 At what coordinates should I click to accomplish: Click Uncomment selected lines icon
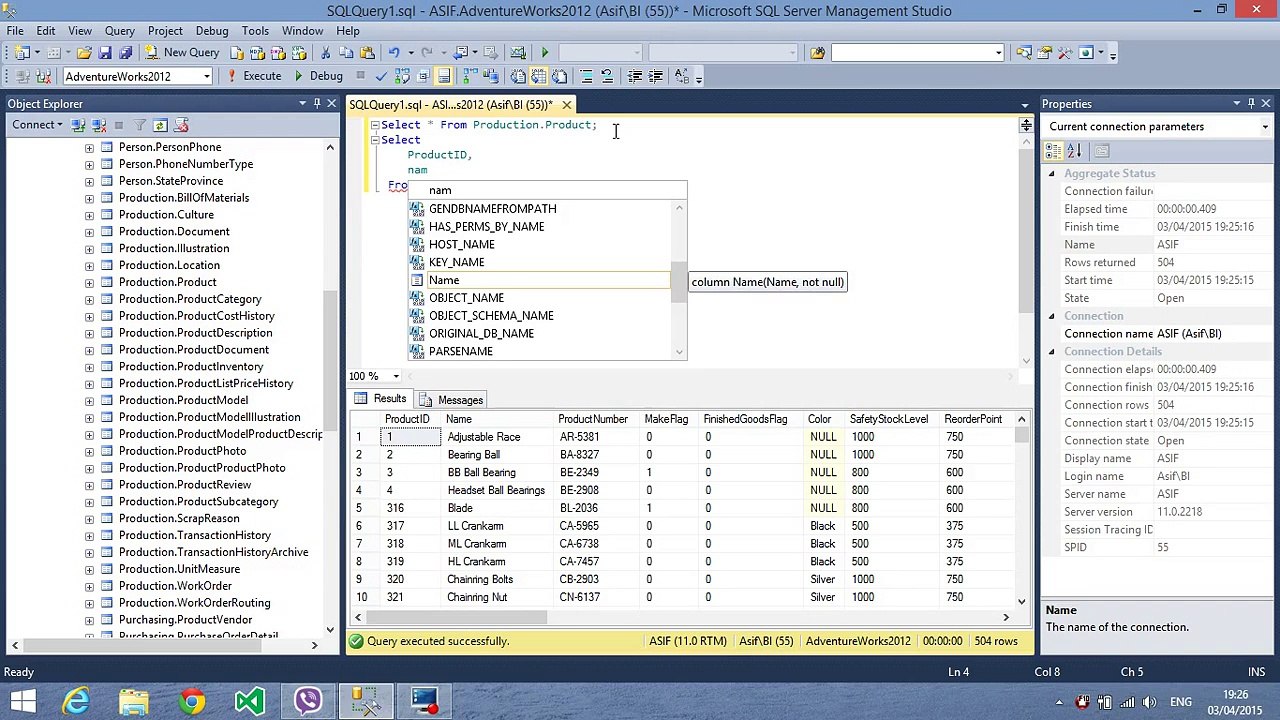tap(607, 76)
